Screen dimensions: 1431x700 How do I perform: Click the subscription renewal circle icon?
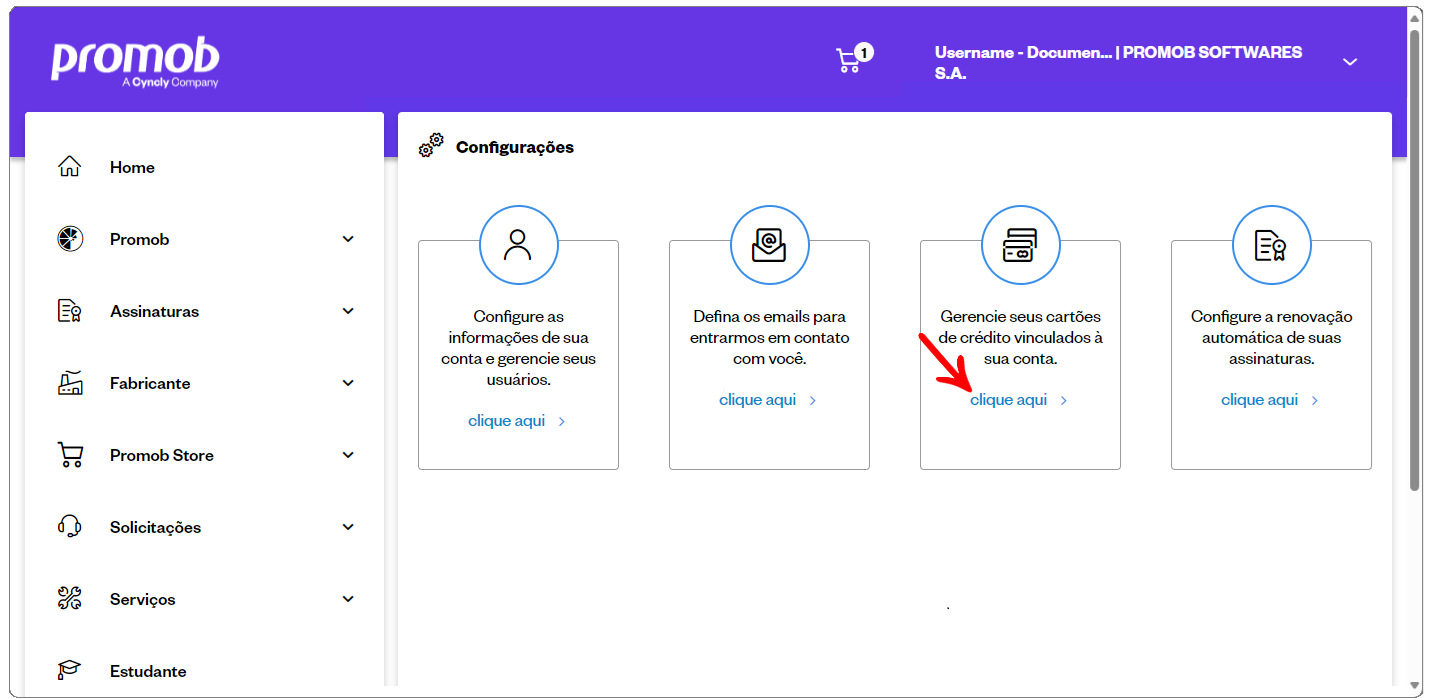1271,244
